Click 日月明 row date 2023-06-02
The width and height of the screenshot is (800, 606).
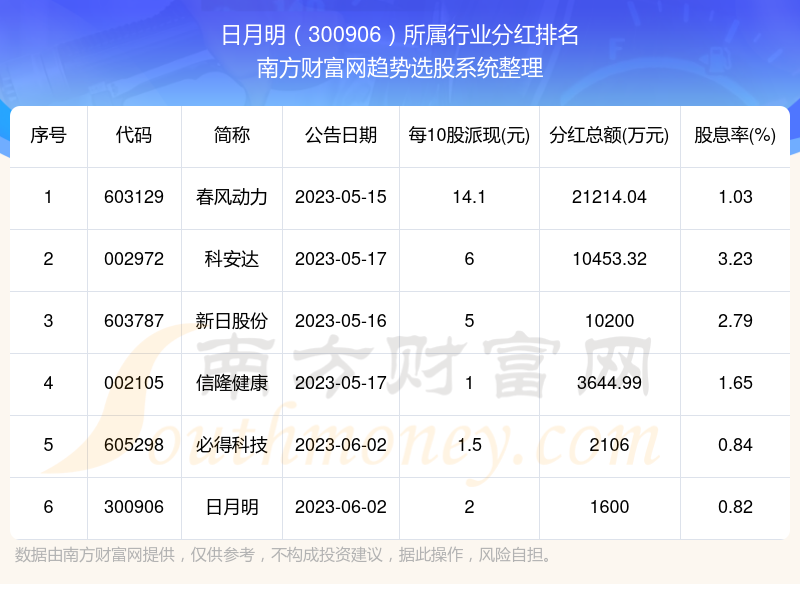point(341,507)
